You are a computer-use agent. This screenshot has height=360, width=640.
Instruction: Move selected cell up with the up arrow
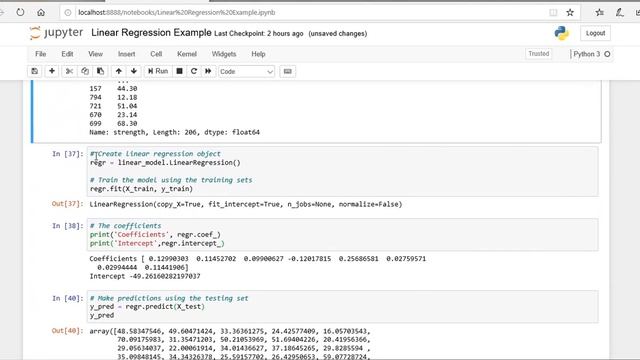[x=118, y=71]
